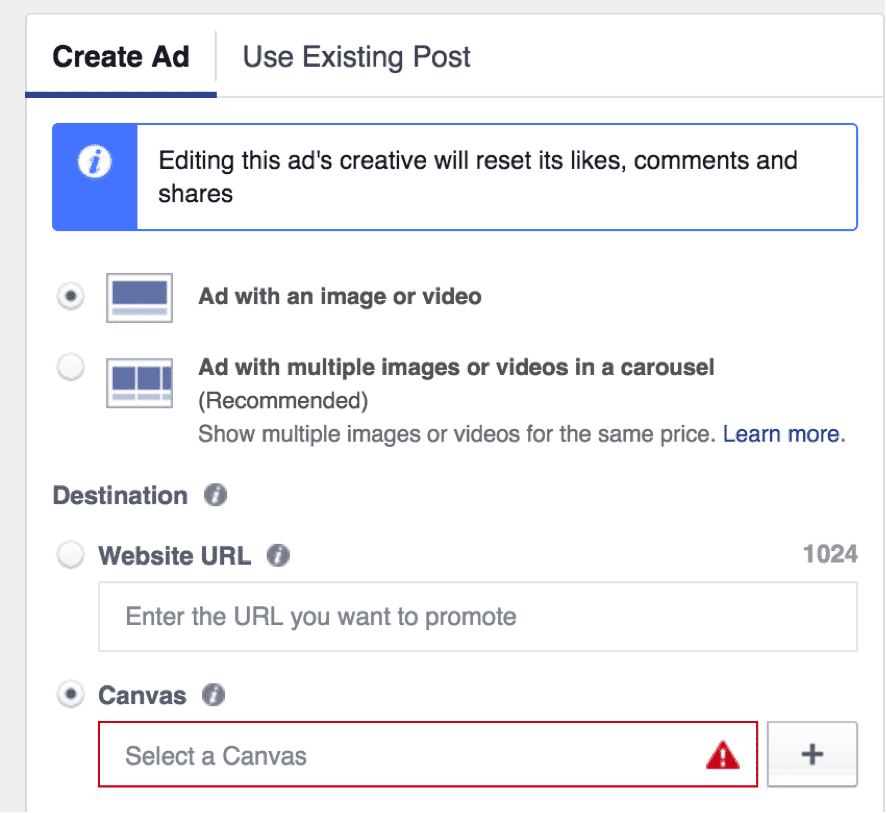Focus the Enter the URL you want to promote field

coord(478,616)
